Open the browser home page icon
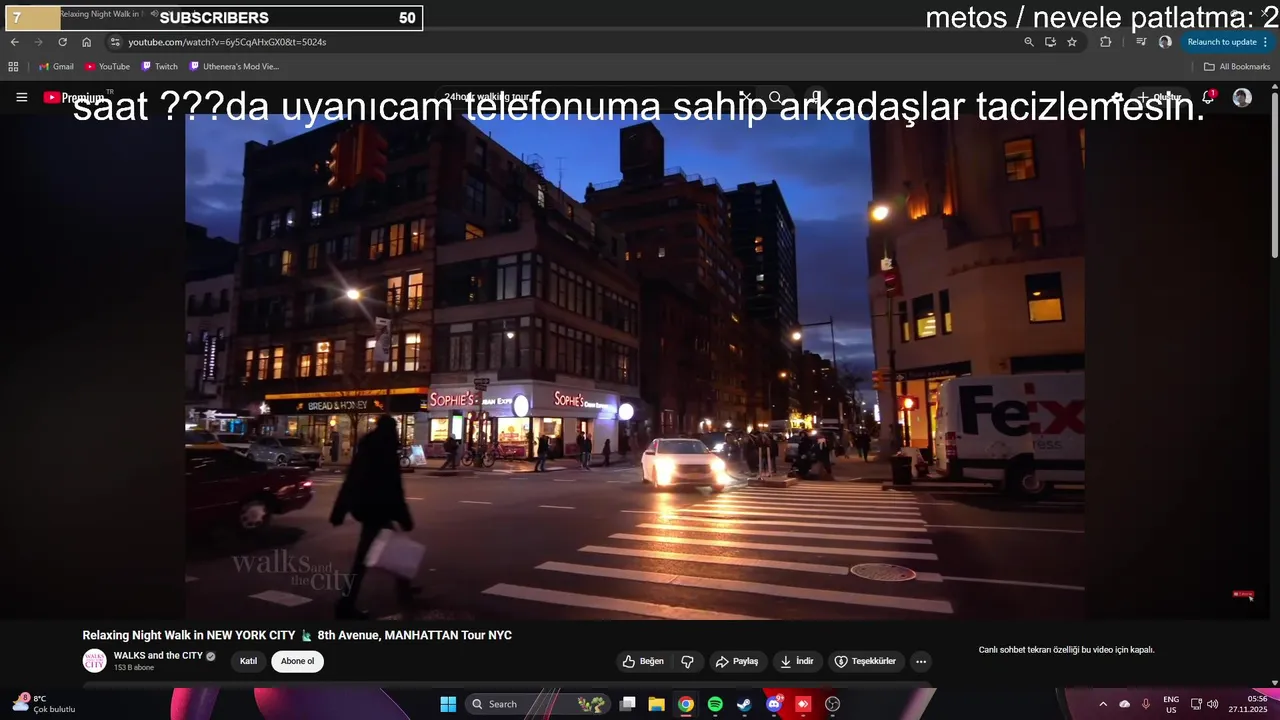Image resolution: width=1280 pixels, height=720 pixels. coord(86,42)
